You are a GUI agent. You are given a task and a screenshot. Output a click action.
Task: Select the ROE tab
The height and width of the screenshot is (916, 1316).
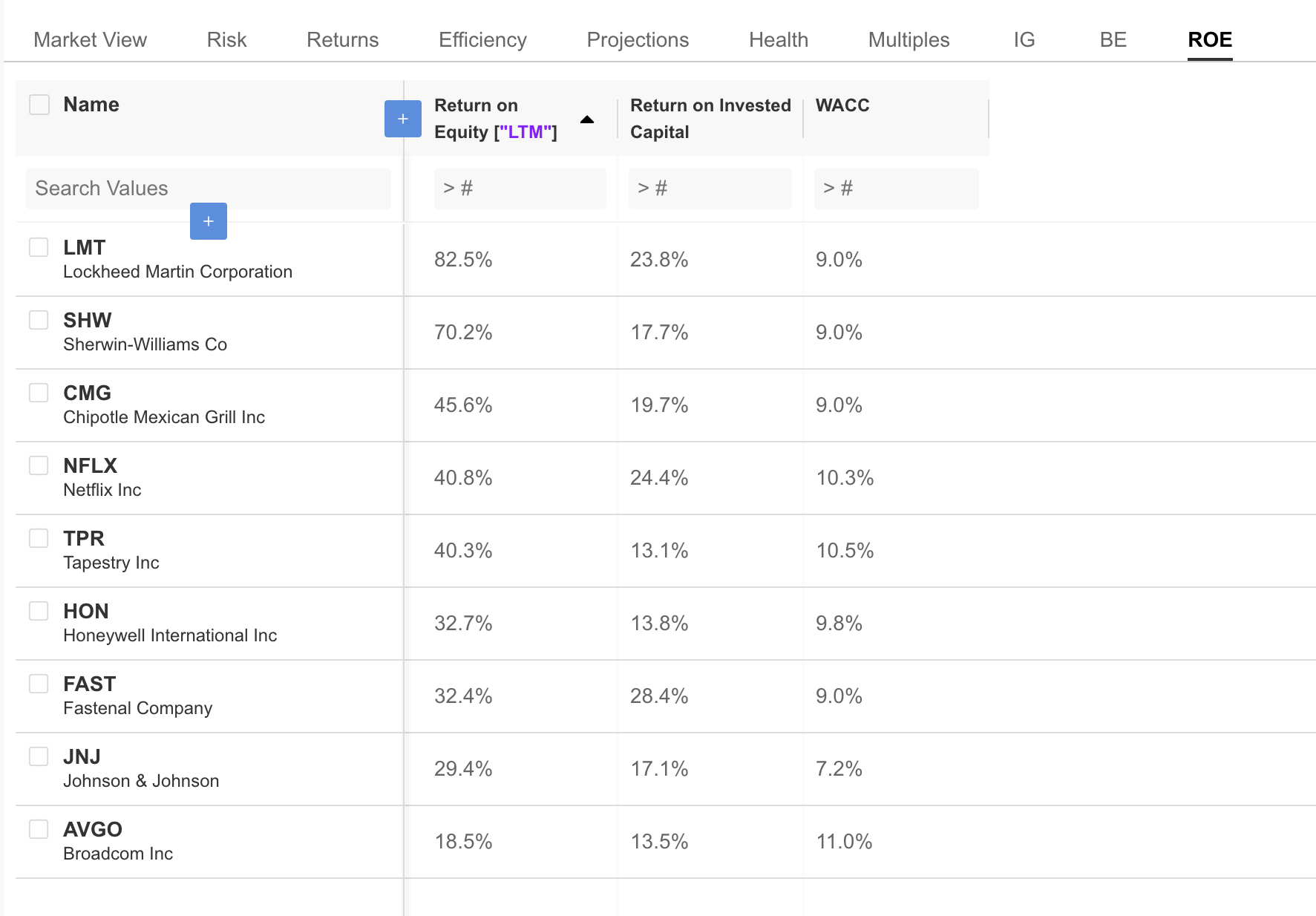(x=1210, y=40)
